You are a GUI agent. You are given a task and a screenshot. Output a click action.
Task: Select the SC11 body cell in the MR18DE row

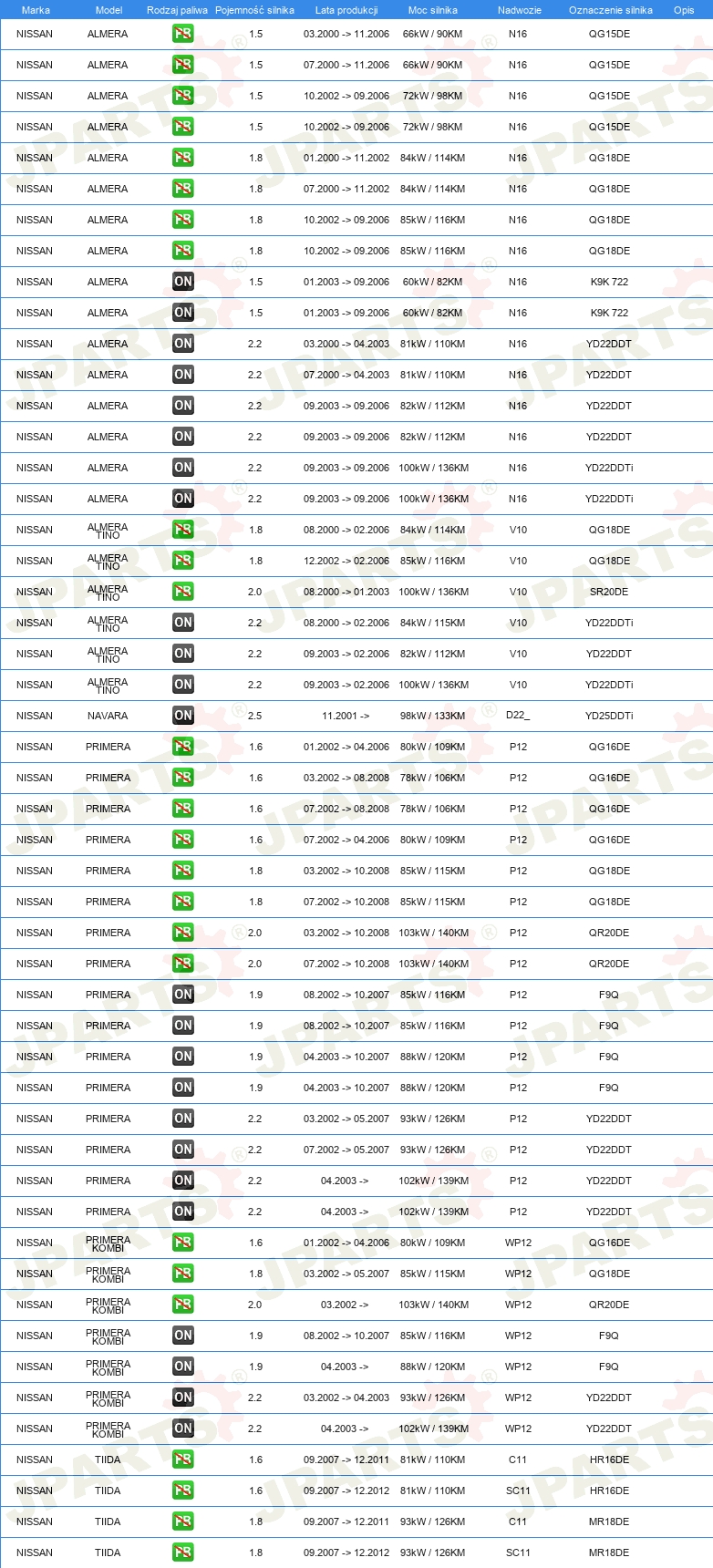(518, 1553)
